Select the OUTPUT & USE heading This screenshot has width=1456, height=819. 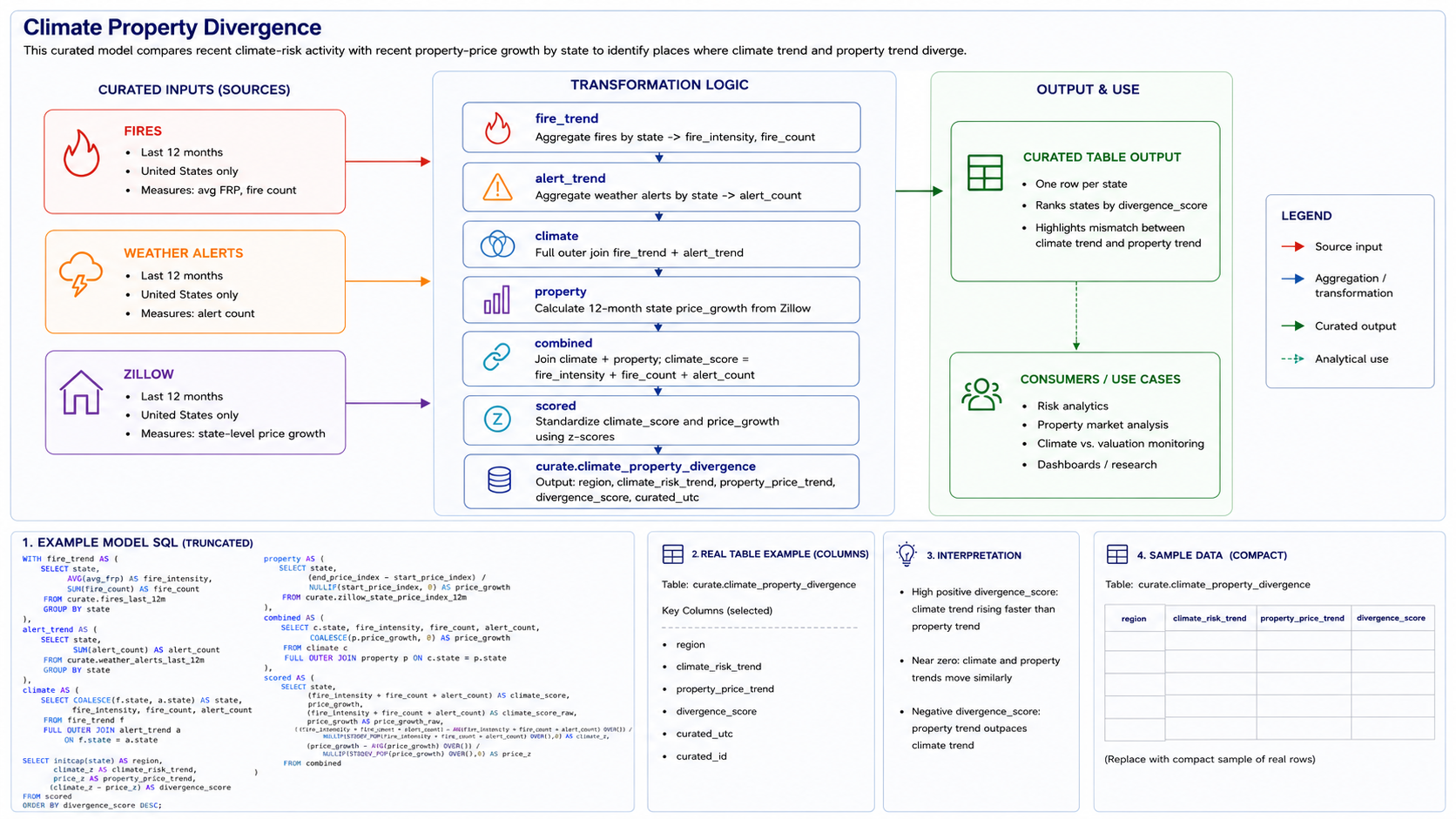pyautogui.click(x=1088, y=90)
